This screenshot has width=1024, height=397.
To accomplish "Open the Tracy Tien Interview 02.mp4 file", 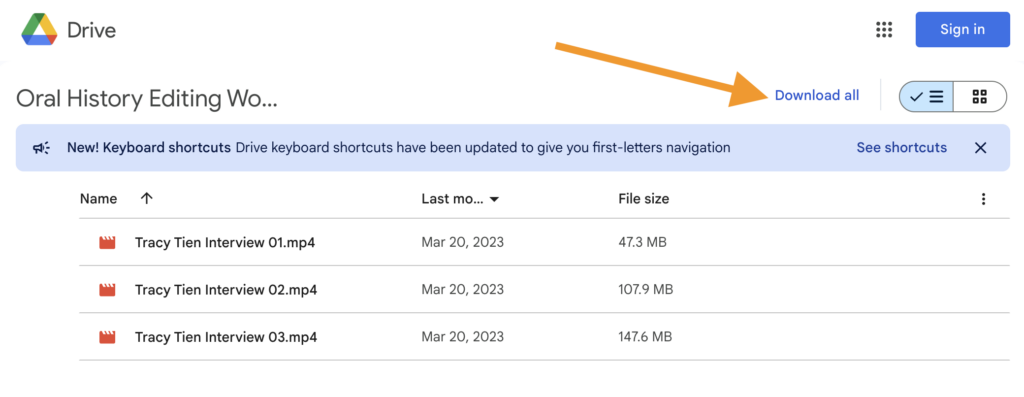I will coord(226,289).
